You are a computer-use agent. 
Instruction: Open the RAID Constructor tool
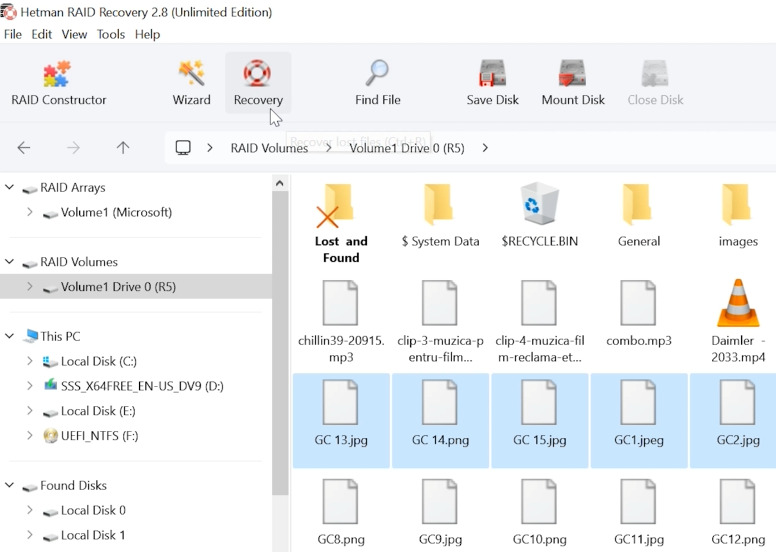(58, 83)
